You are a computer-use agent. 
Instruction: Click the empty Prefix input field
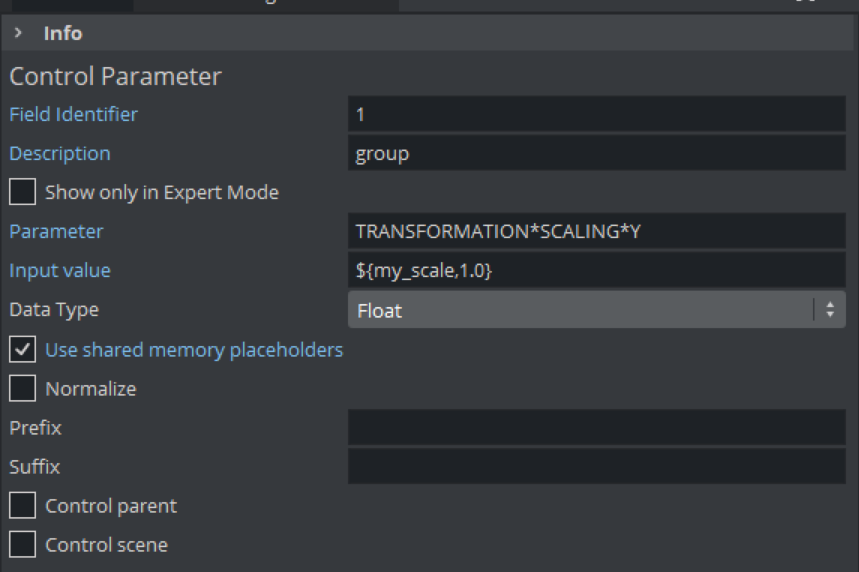coord(596,427)
